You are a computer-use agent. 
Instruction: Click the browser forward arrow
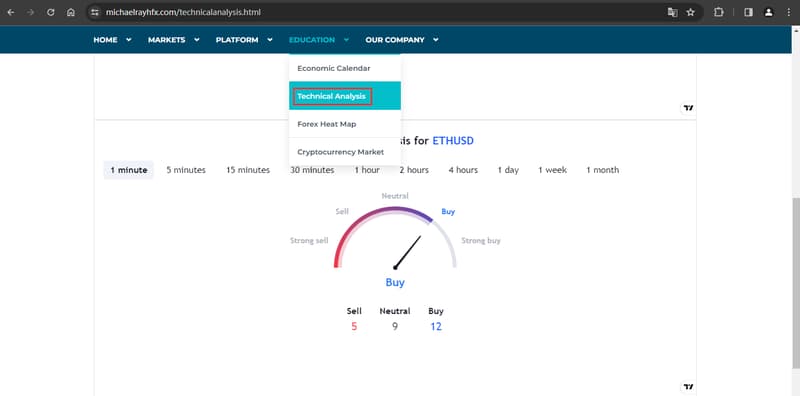click(x=31, y=12)
